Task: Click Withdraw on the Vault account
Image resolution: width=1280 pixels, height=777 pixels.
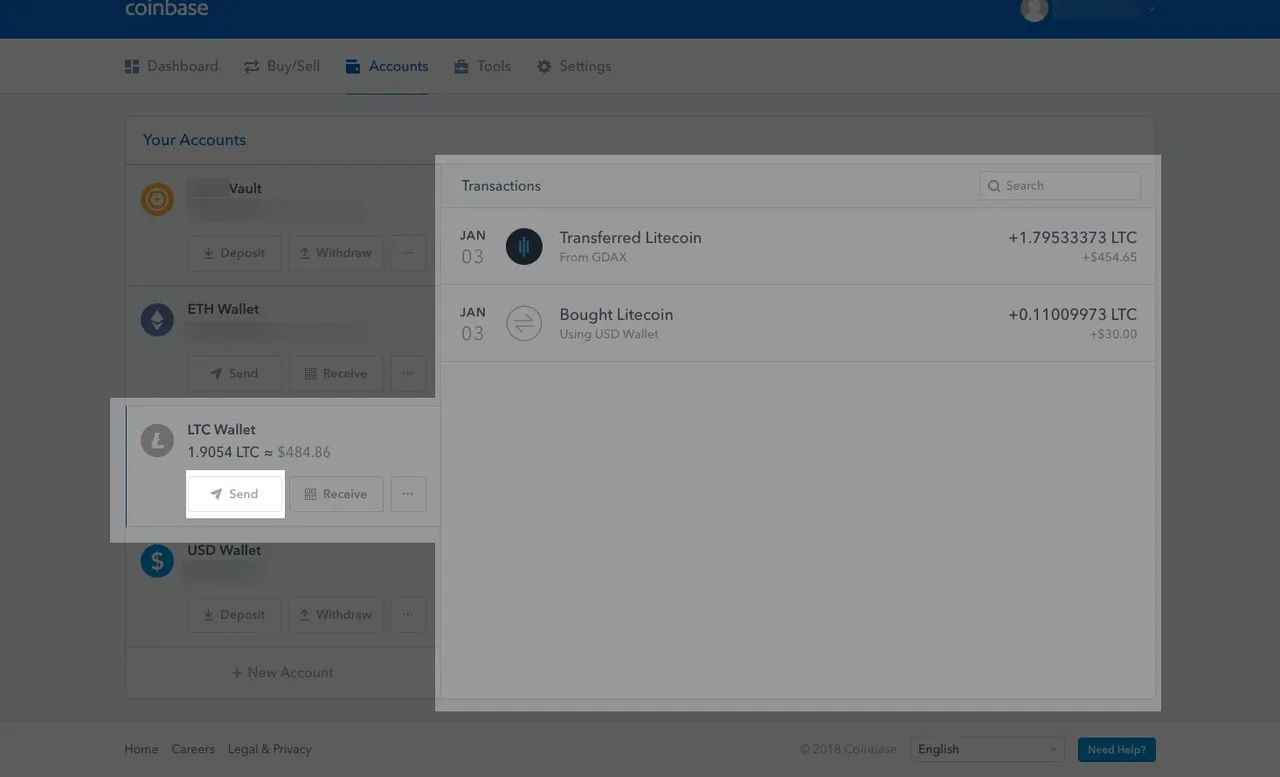Action: click(336, 253)
